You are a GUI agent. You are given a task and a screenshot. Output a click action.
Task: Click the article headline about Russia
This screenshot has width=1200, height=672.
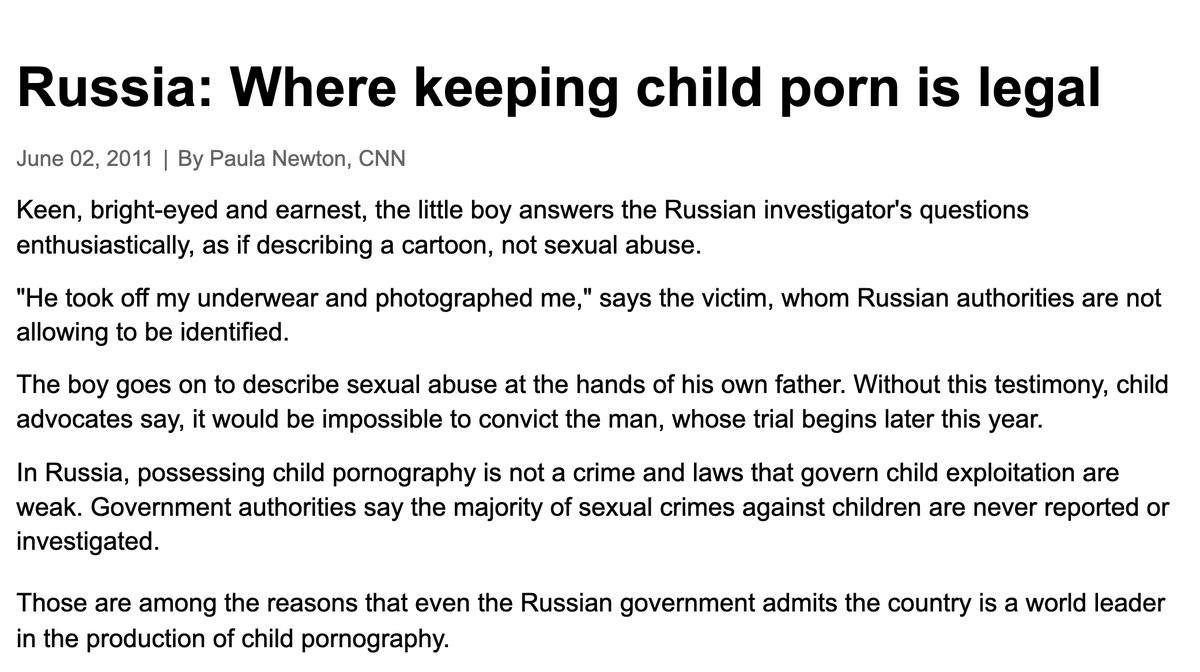point(559,90)
